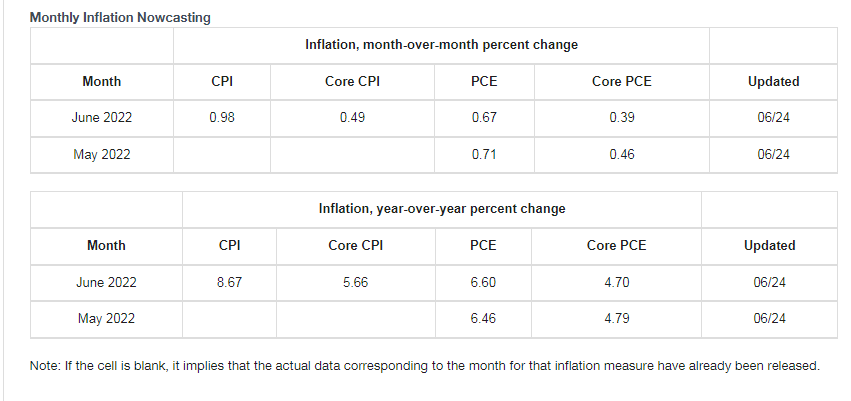Click the year-over-year percent change header

point(442,209)
